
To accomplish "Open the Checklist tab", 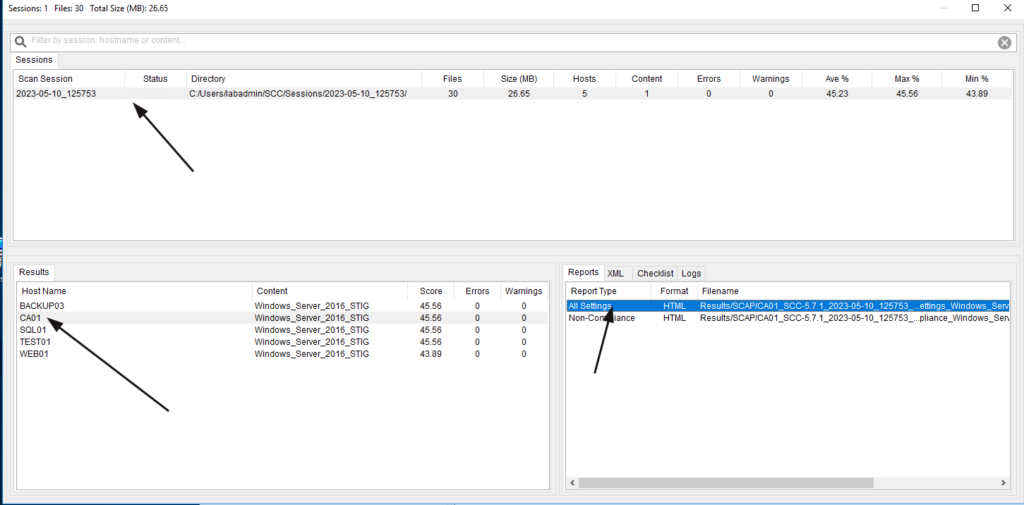I will (x=655, y=273).
